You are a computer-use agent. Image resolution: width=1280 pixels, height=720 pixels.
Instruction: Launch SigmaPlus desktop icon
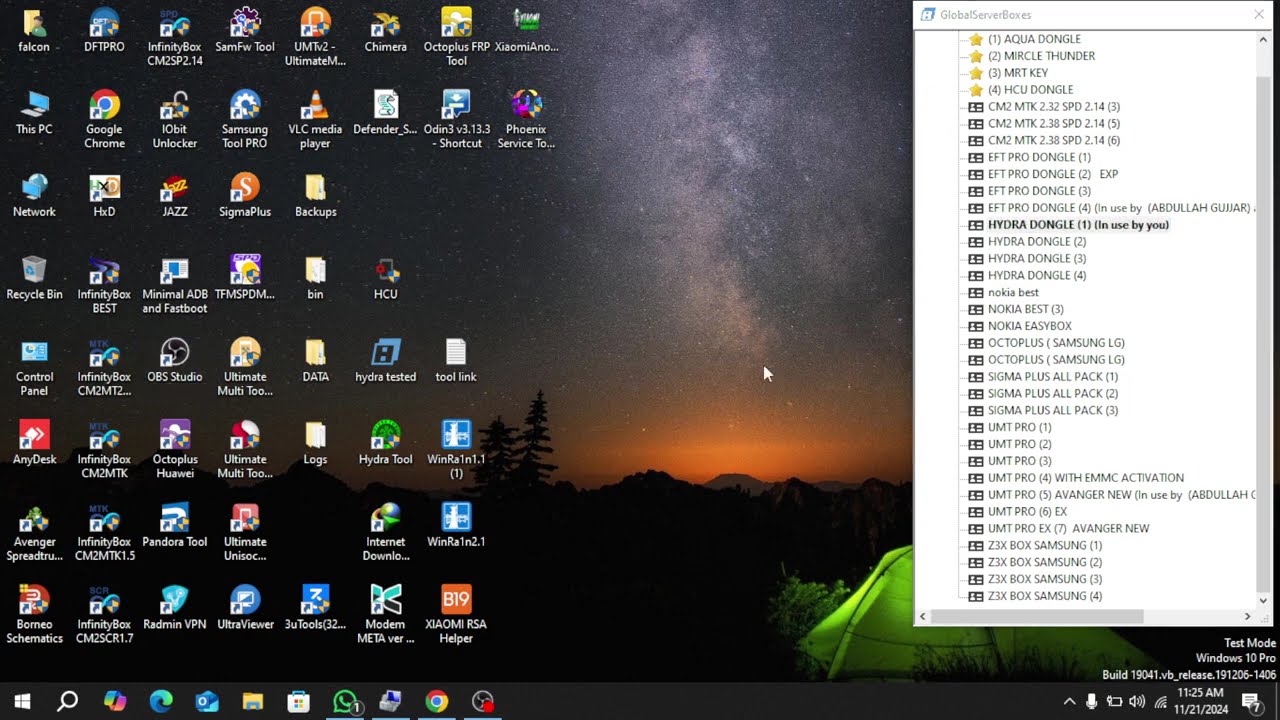pyautogui.click(x=245, y=196)
